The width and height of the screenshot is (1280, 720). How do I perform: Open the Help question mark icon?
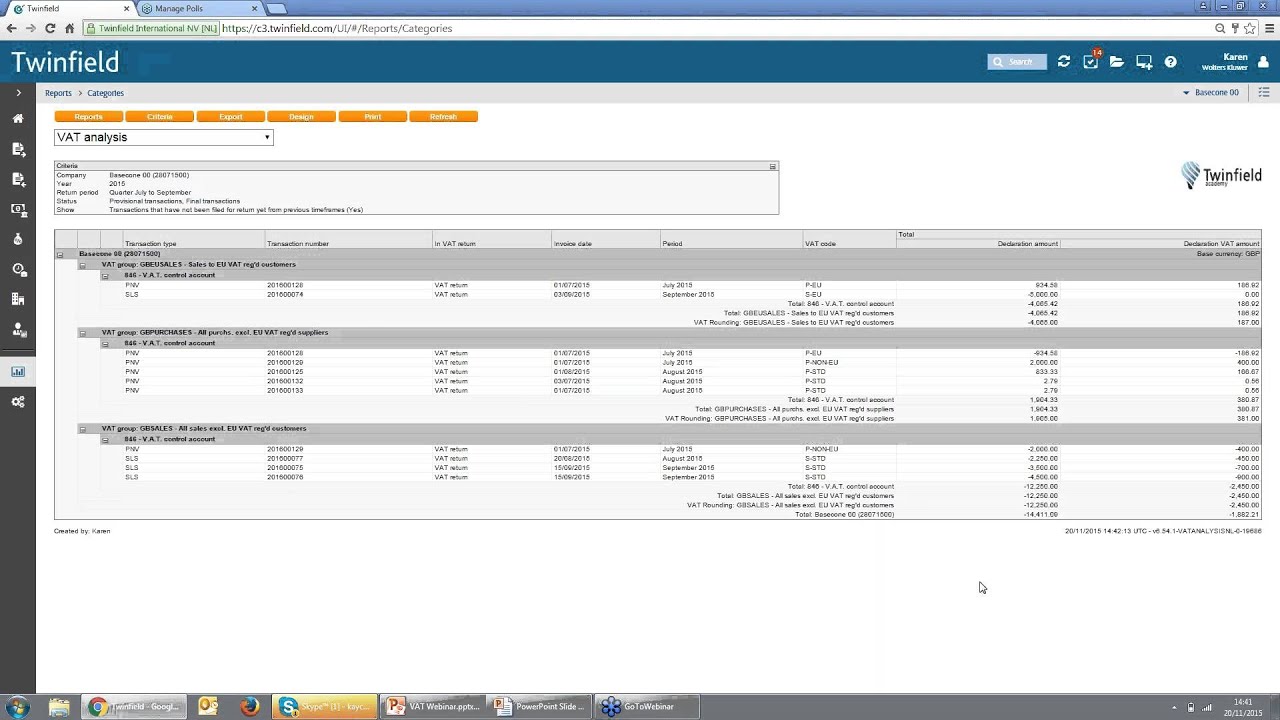pyautogui.click(x=1171, y=62)
